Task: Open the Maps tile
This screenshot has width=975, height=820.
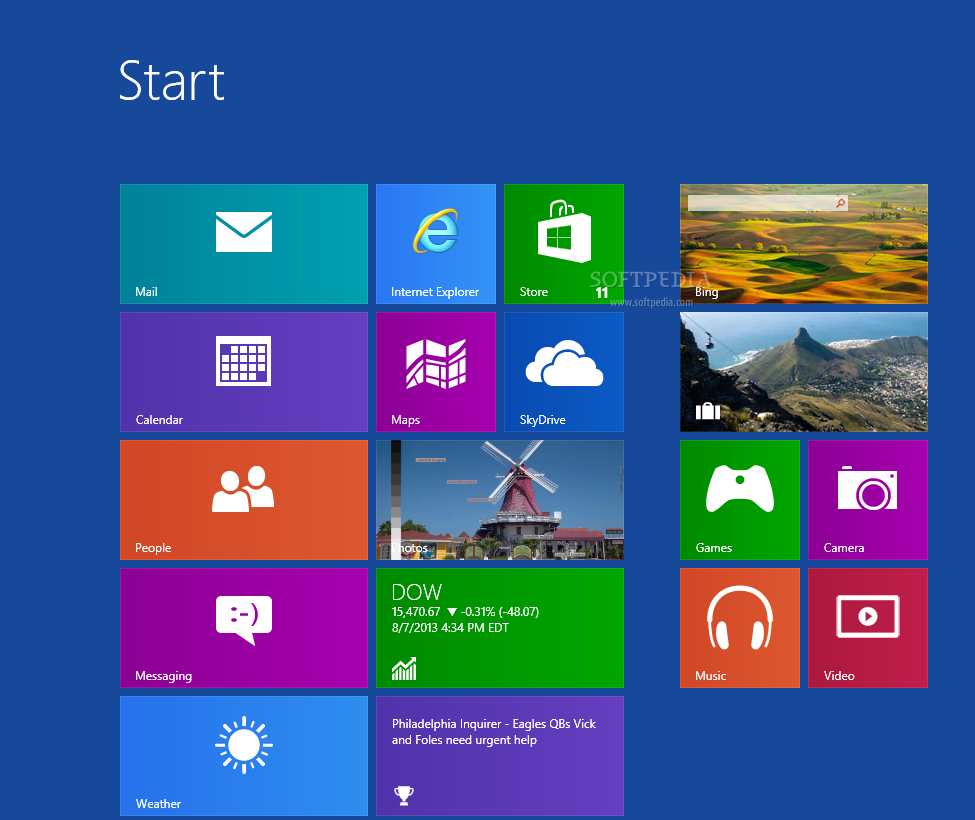Action: click(436, 372)
